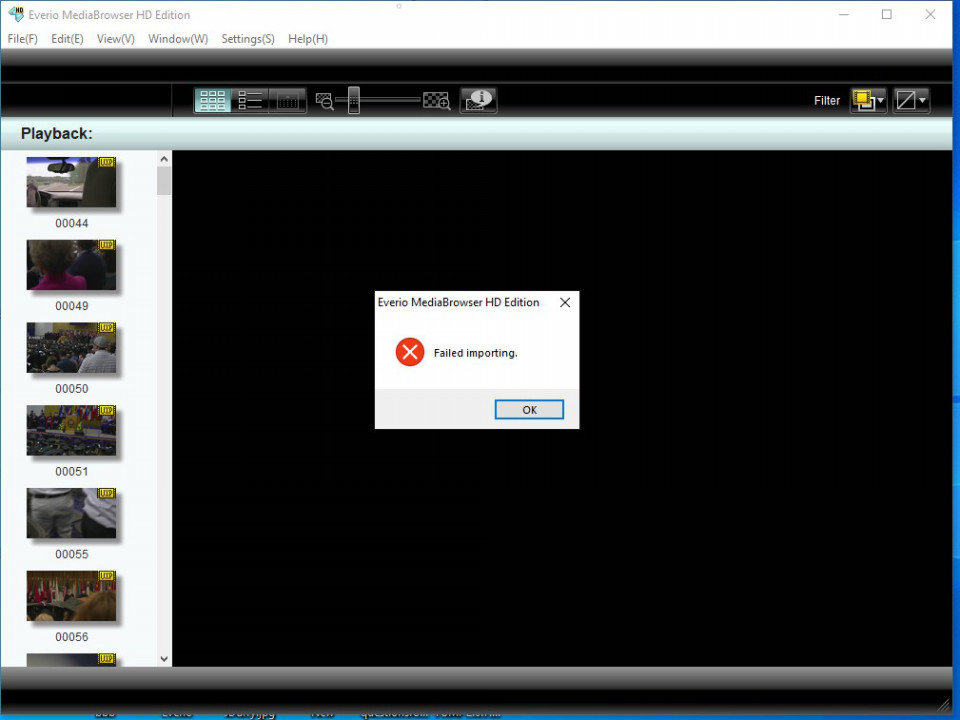Screen dimensions: 960x720
Task: Click the 00050 file name label
Action: 72,389
